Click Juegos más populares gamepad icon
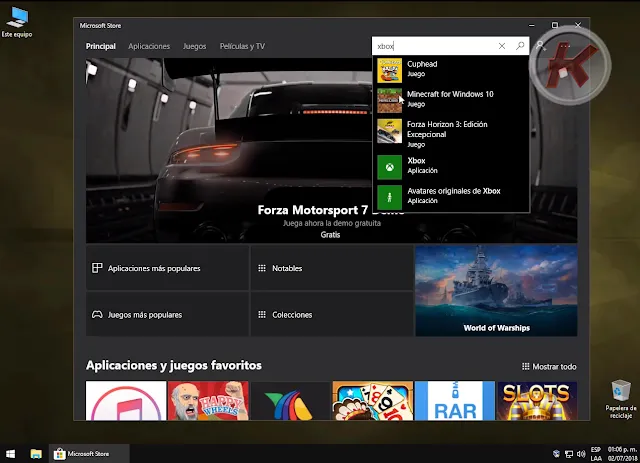The height and width of the screenshot is (463, 640). coord(97,314)
